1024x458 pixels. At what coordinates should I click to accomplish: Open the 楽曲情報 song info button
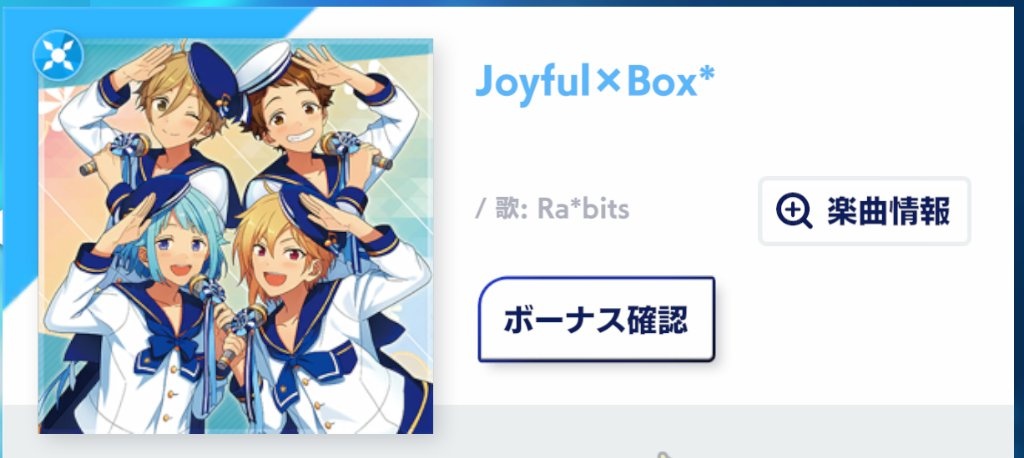point(865,211)
